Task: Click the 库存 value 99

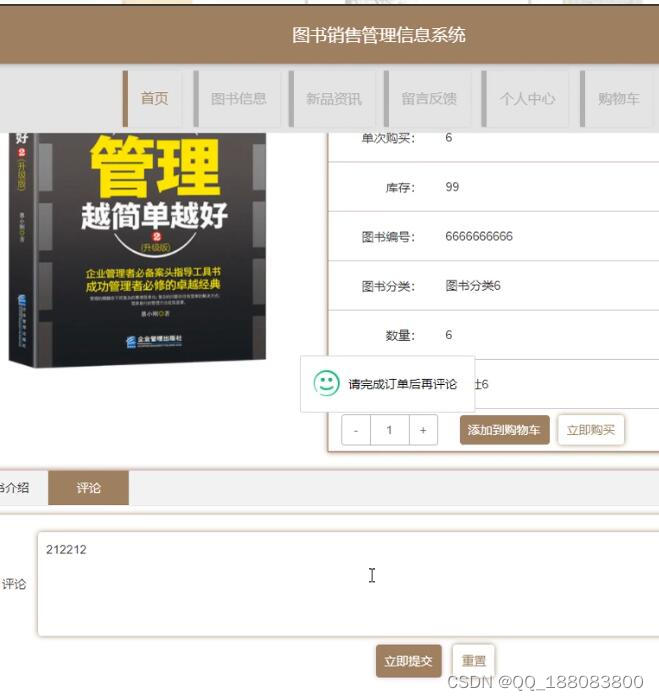Action: 452,187
